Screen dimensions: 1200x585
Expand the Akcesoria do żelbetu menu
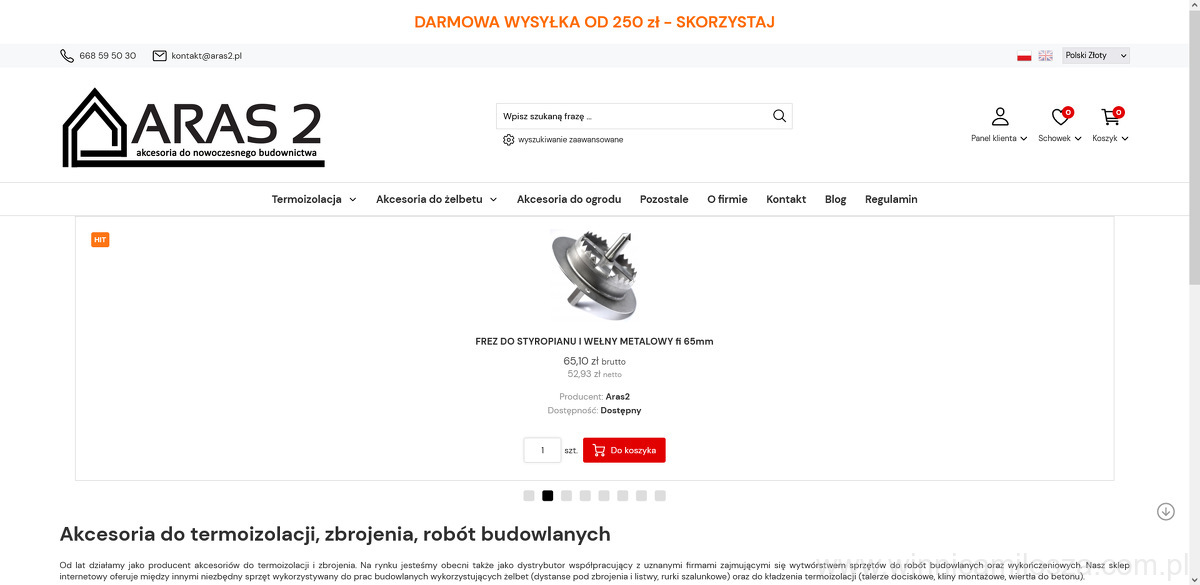click(x=437, y=199)
